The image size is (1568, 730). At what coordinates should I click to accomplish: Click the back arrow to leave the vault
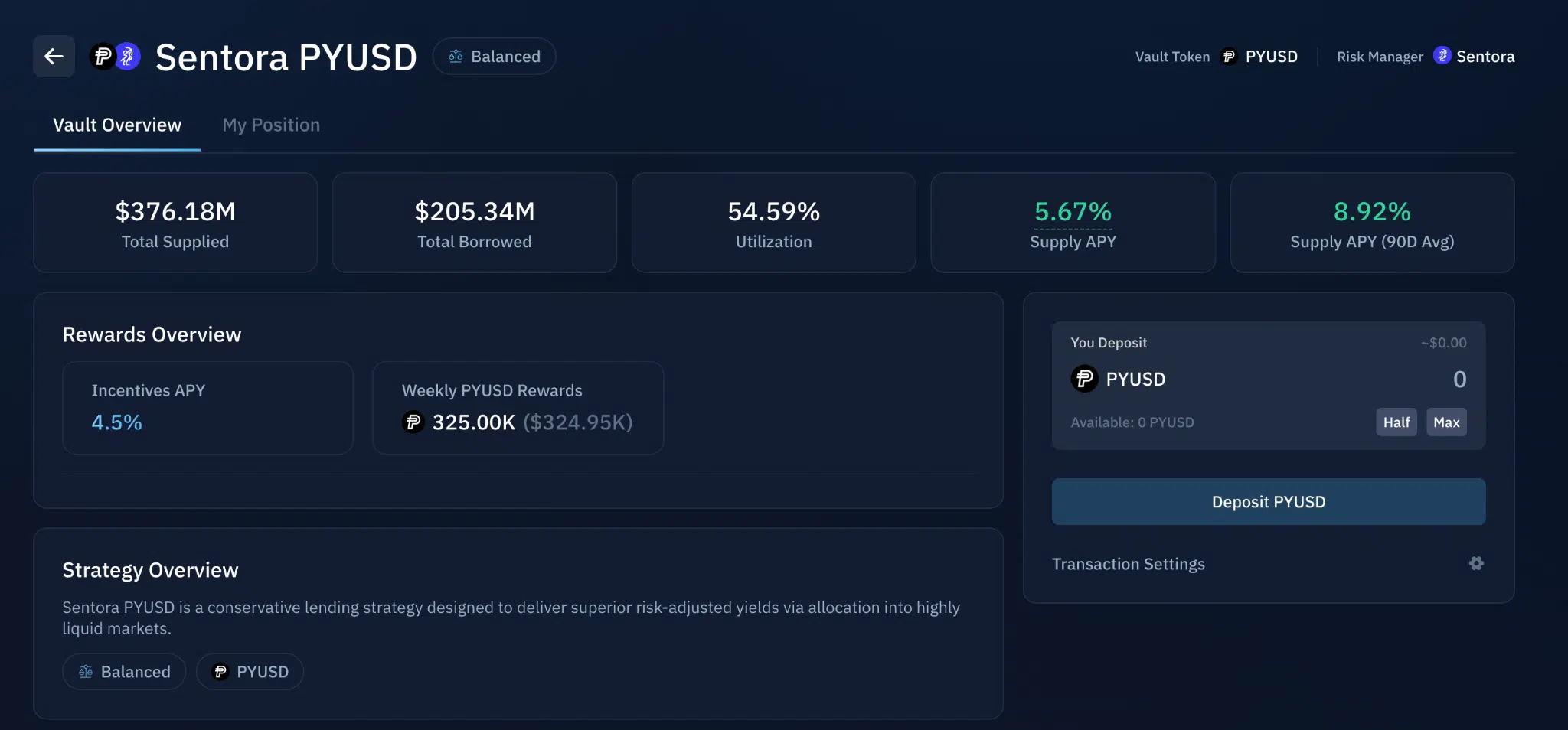pyautogui.click(x=53, y=56)
